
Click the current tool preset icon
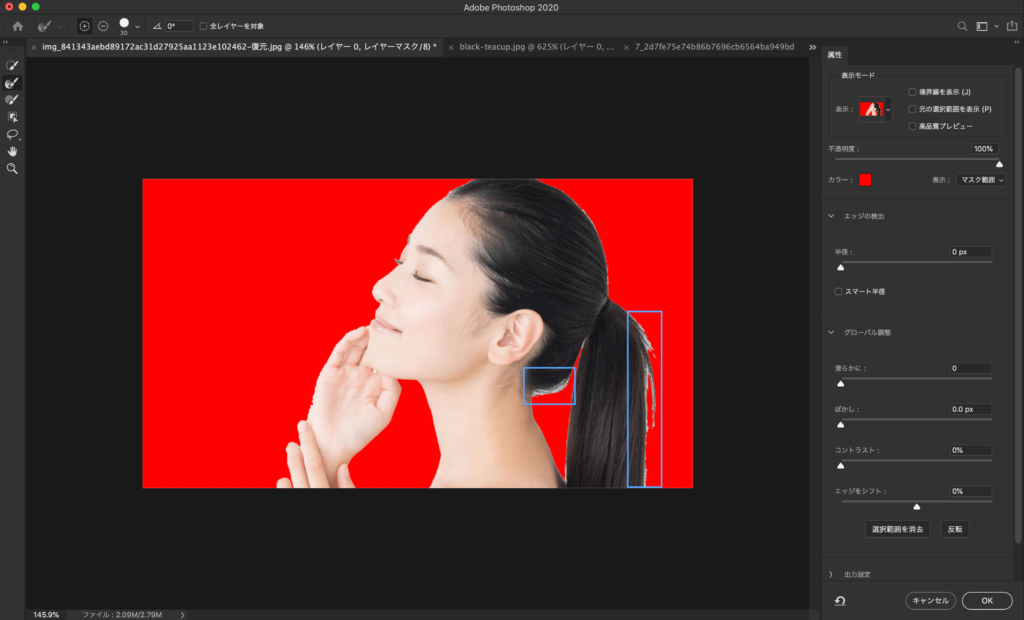pos(44,26)
